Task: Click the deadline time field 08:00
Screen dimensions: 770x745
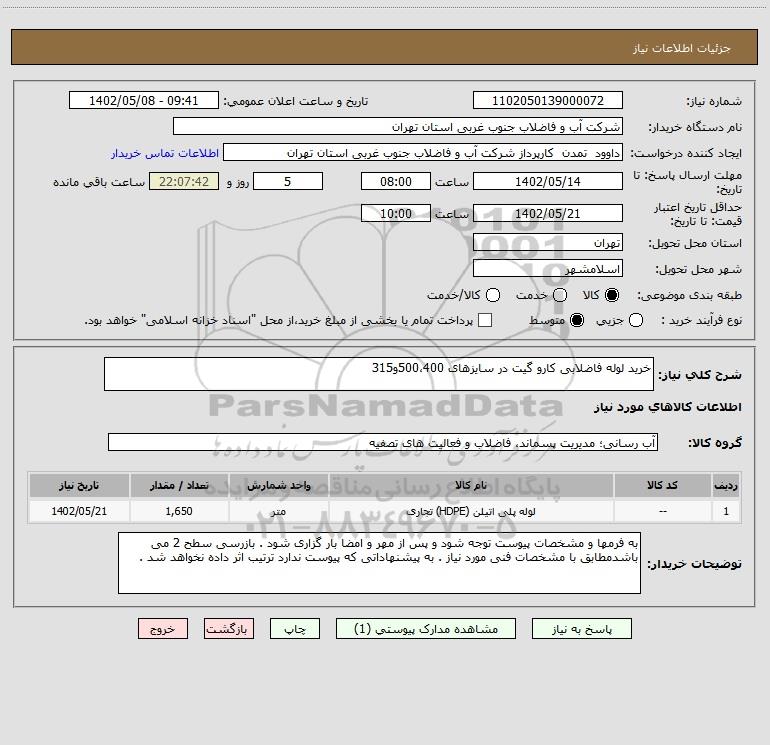Action: point(396,181)
